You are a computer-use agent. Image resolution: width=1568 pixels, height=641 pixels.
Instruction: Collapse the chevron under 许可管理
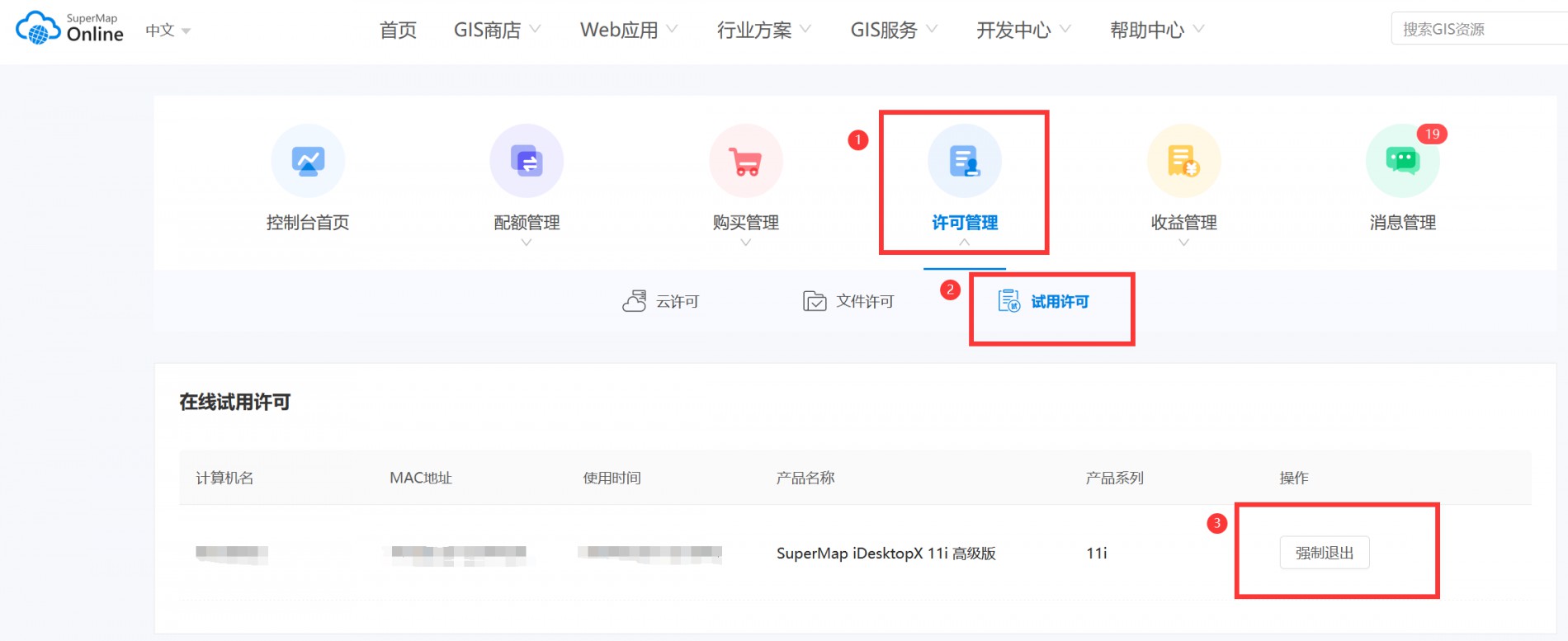pyautogui.click(x=965, y=243)
